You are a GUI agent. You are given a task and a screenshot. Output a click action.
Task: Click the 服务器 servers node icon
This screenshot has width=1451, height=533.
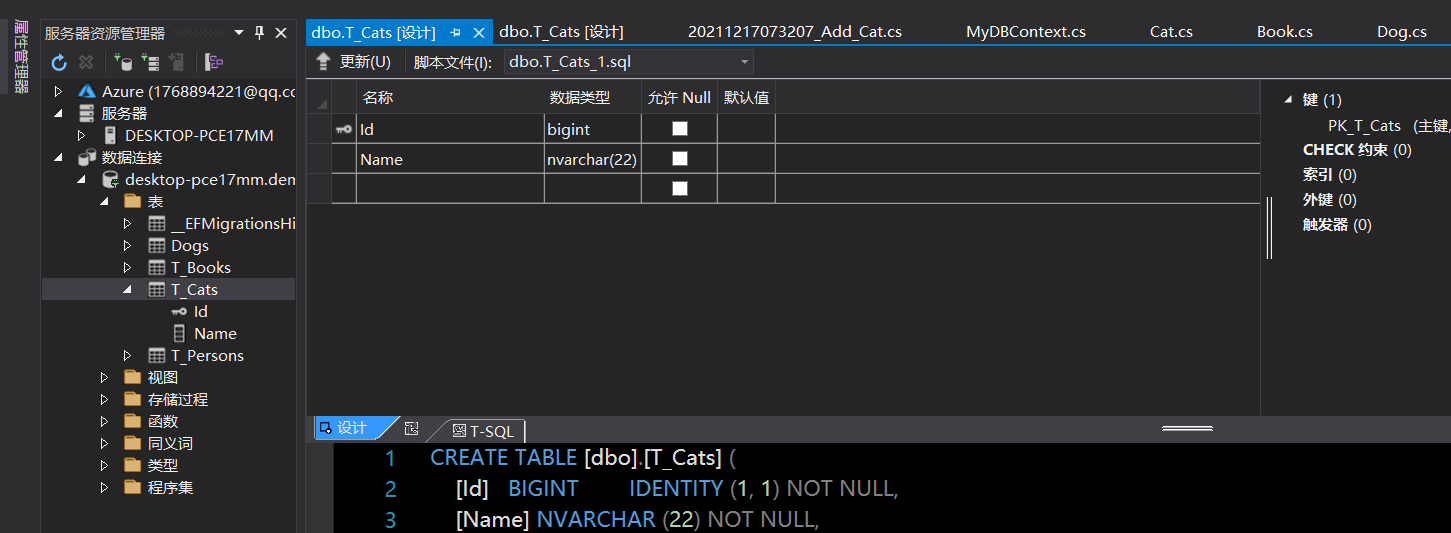[x=87, y=114]
